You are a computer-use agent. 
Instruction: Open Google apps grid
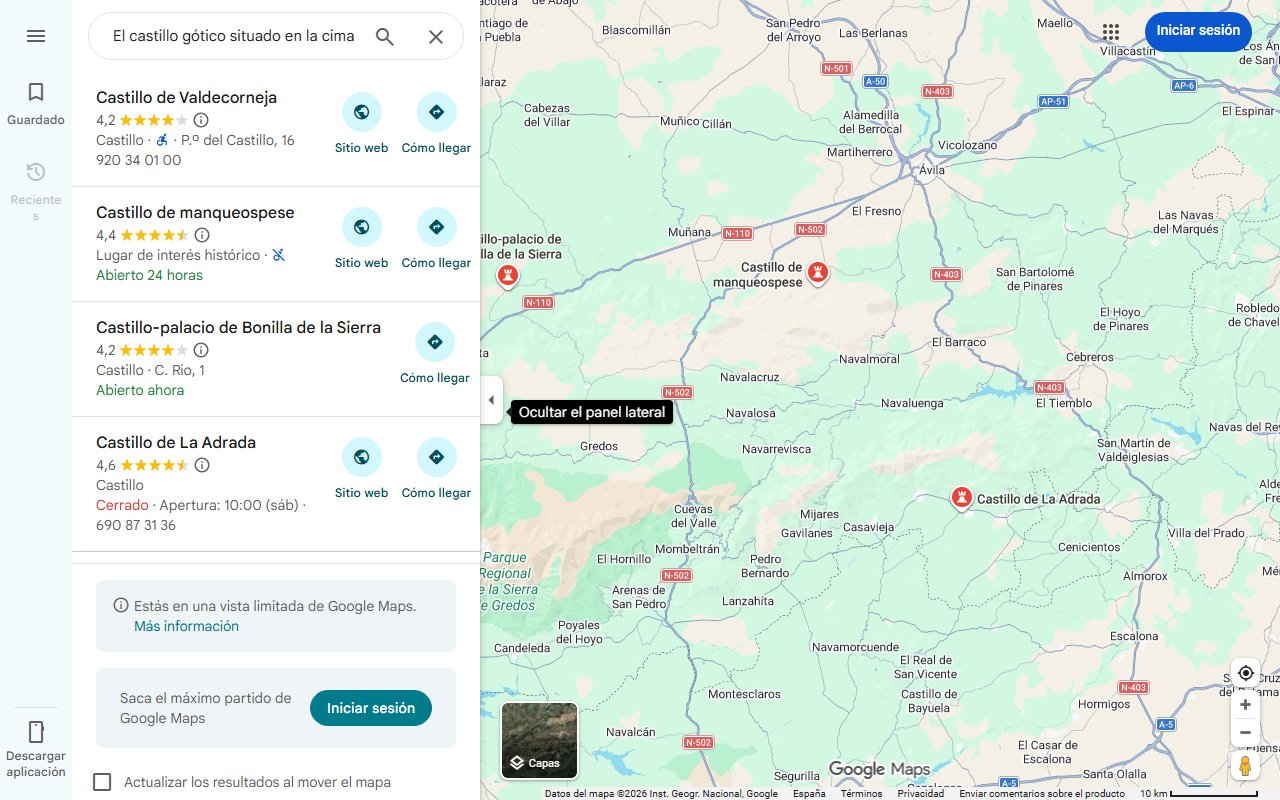[x=1110, y=31]
